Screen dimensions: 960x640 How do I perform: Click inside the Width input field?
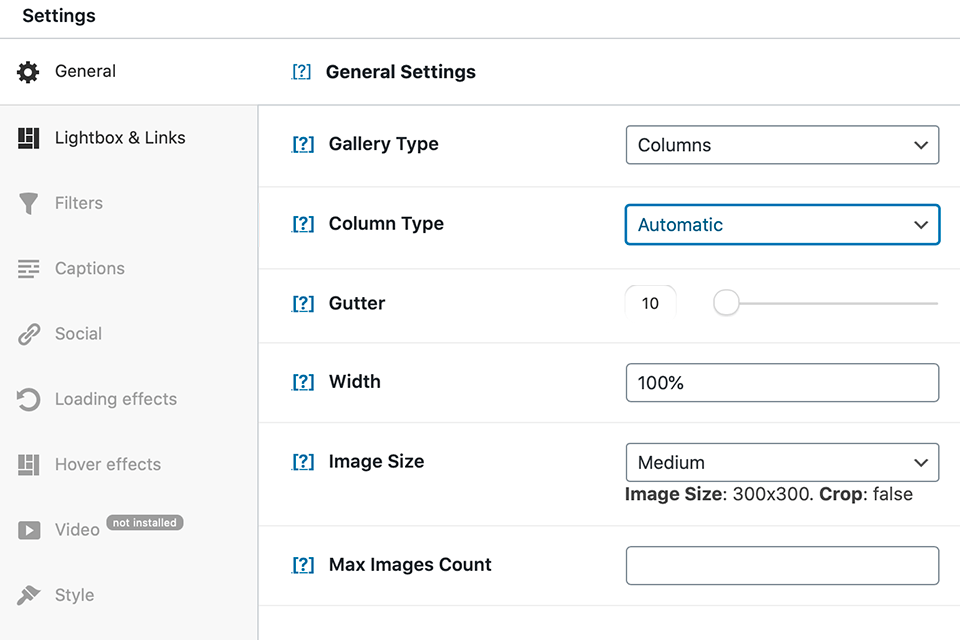[x=781, y=382]
